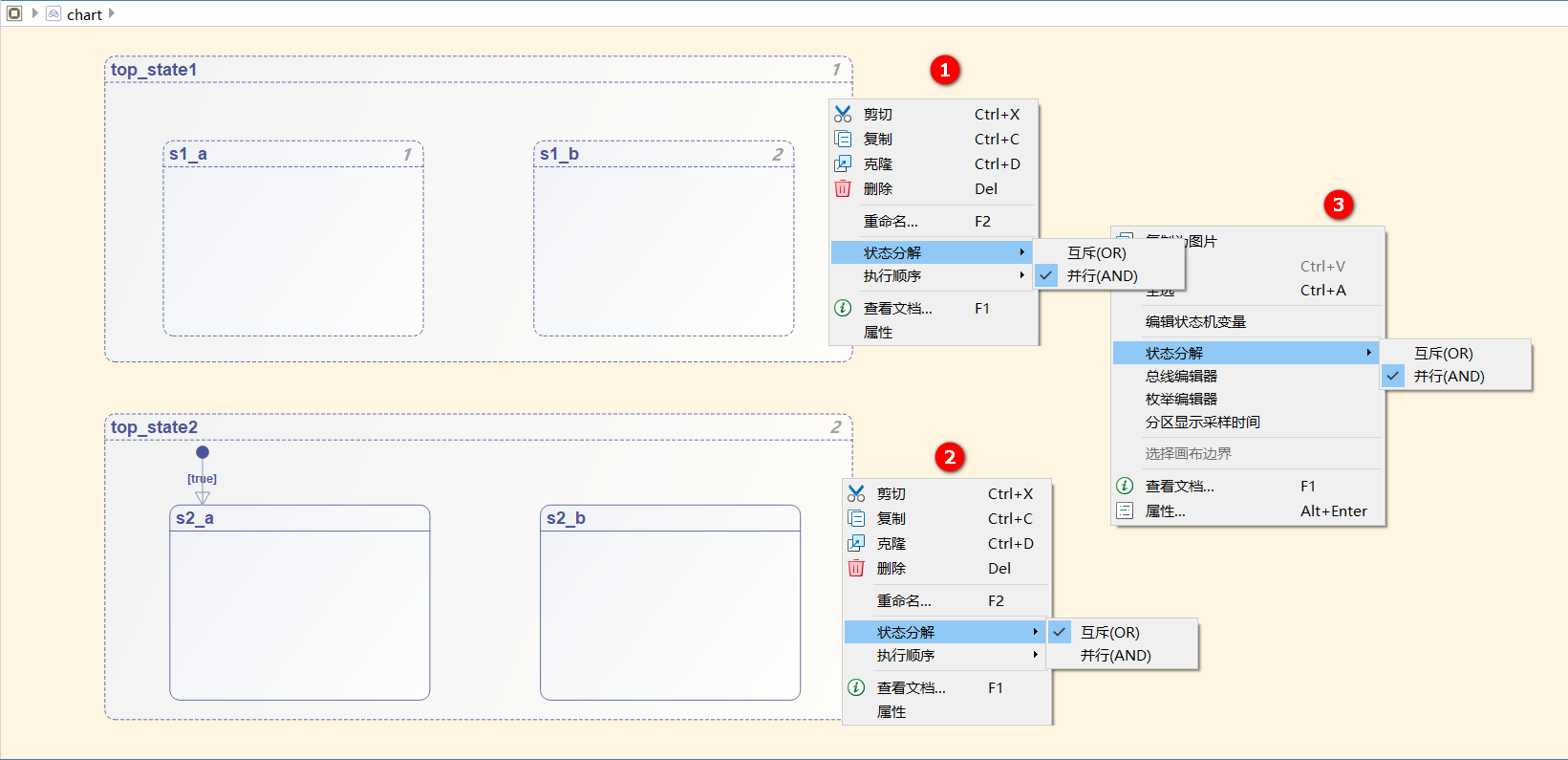Click the copy icon in menu 1
This screenshot has width=1568, height=760.
(x=843, y=139)
